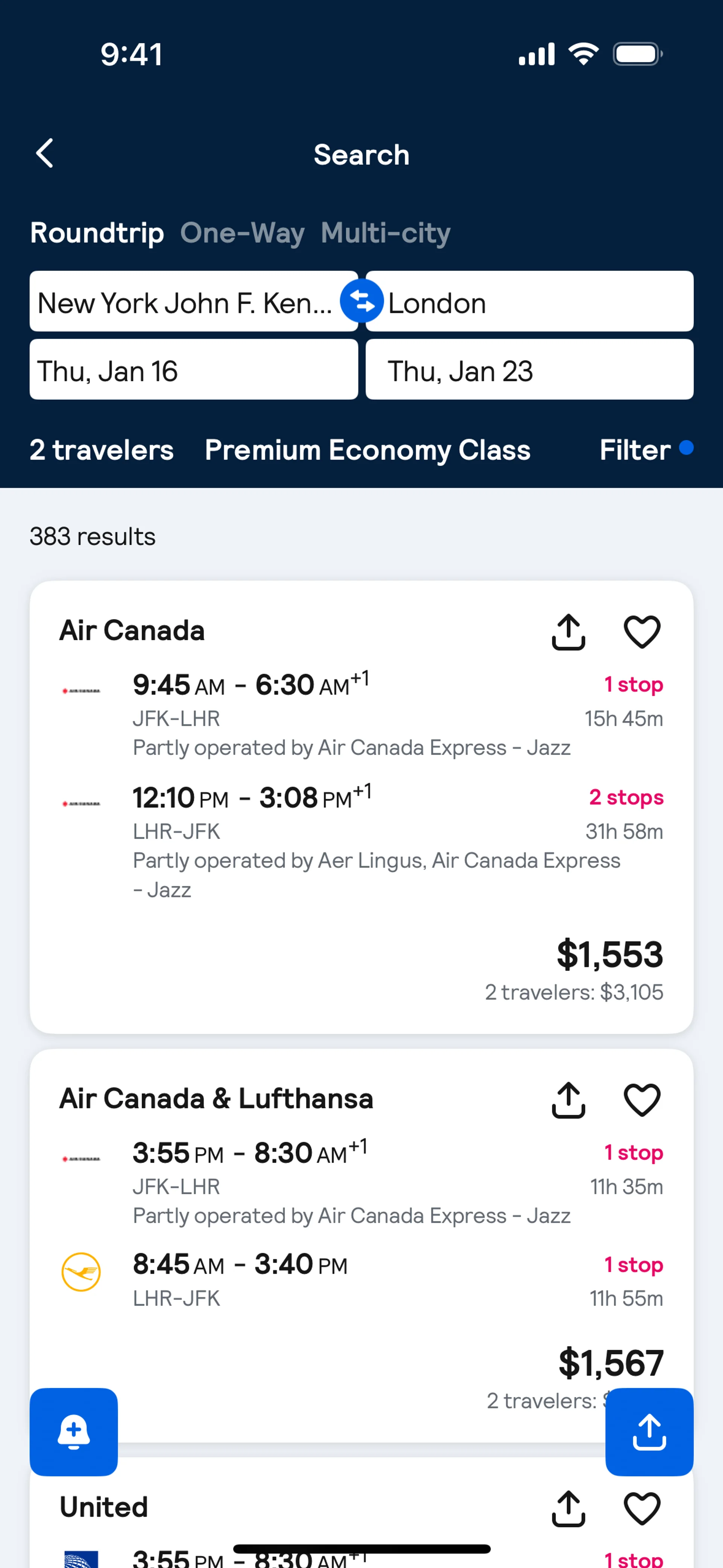Swap origin and destination airports
This screenshot has height=1568, width=723.
pyautogui.click(x=361, y=301)
